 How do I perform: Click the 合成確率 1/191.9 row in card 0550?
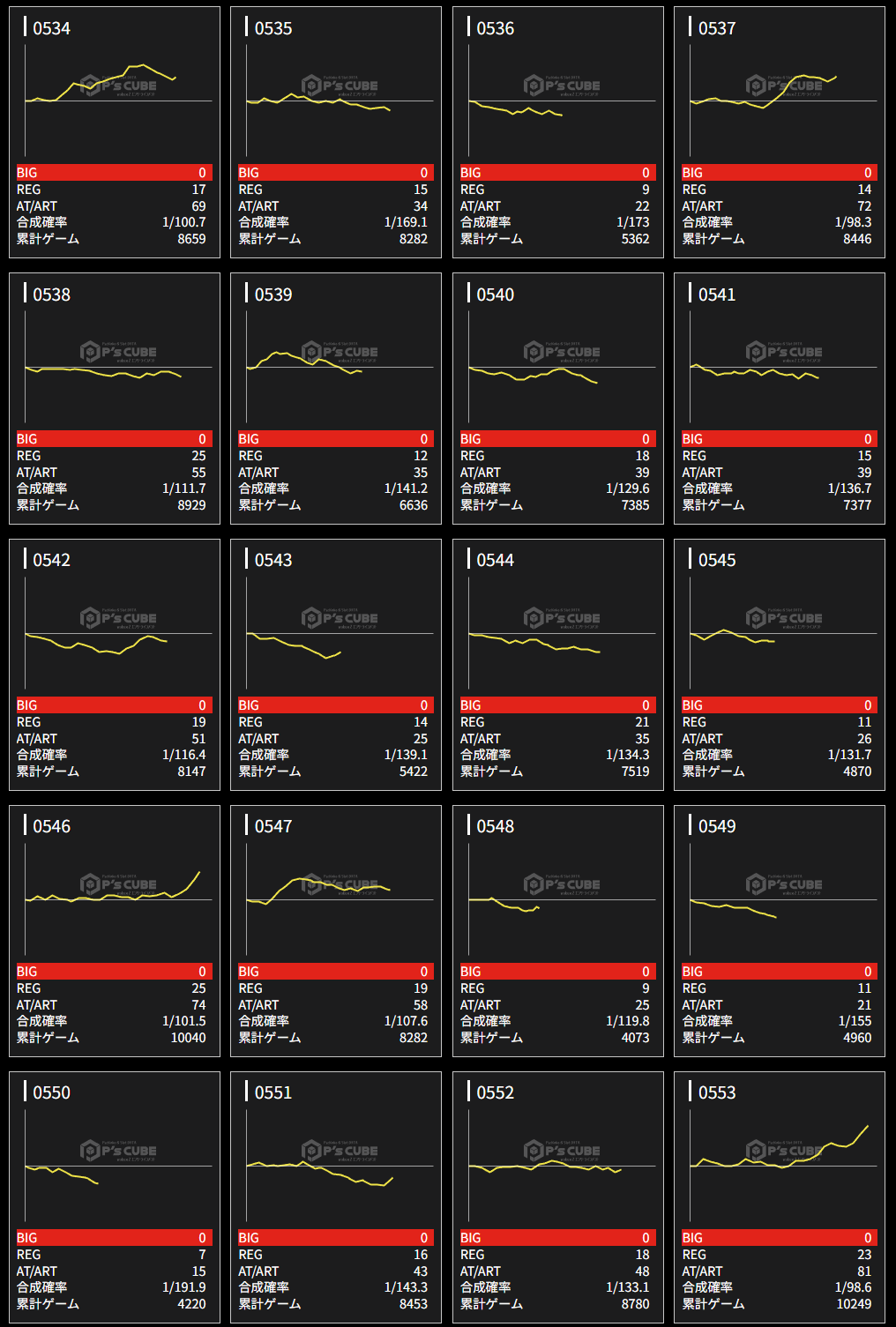114,1287
